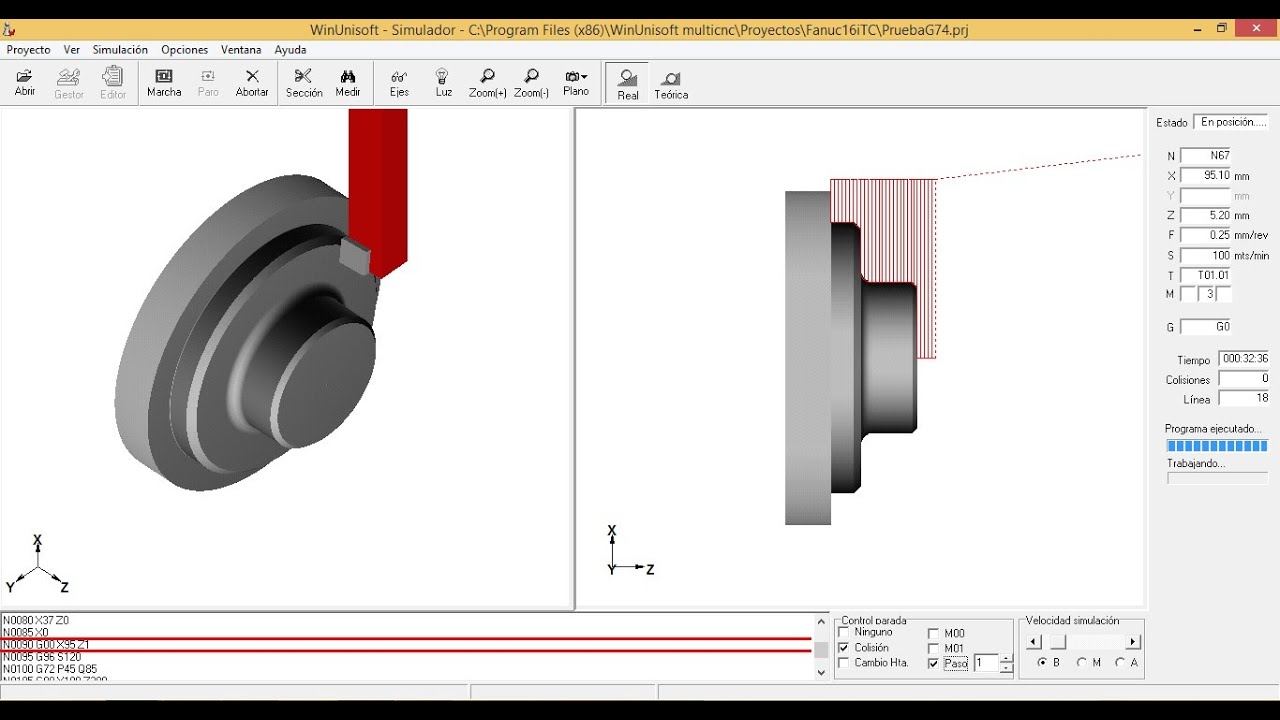1280x720 pixels.
Task: Select the B speed radio button
Action: click(x=1043, y=663)
